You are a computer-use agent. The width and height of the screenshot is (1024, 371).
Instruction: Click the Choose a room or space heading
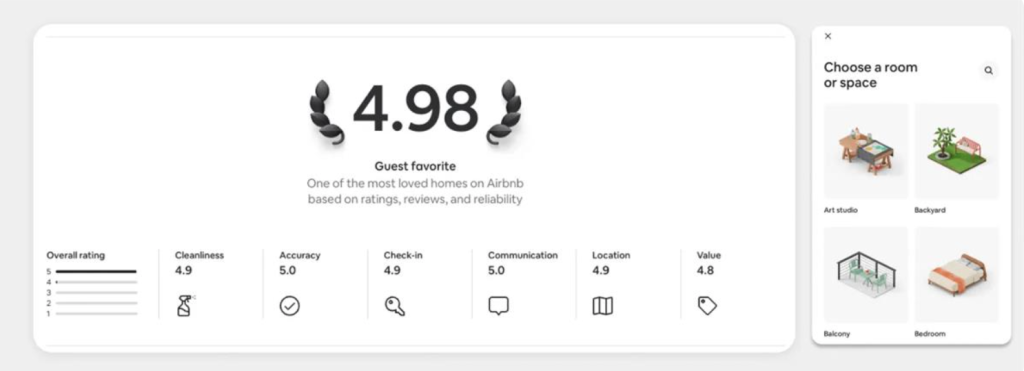tap(871, 75)
